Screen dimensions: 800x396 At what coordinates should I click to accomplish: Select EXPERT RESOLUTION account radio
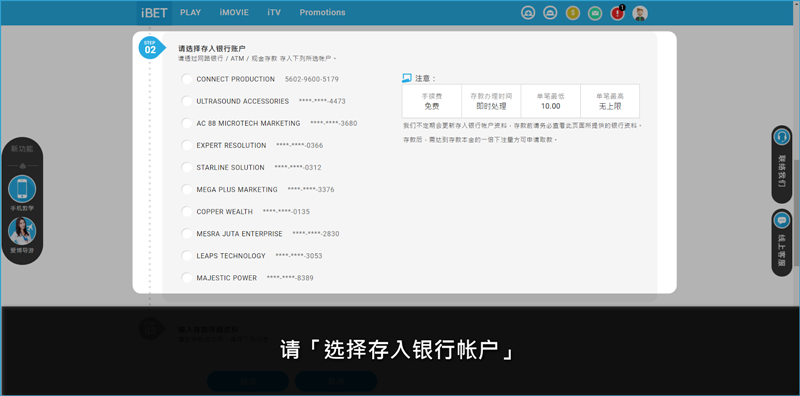[x=187, y=145]
